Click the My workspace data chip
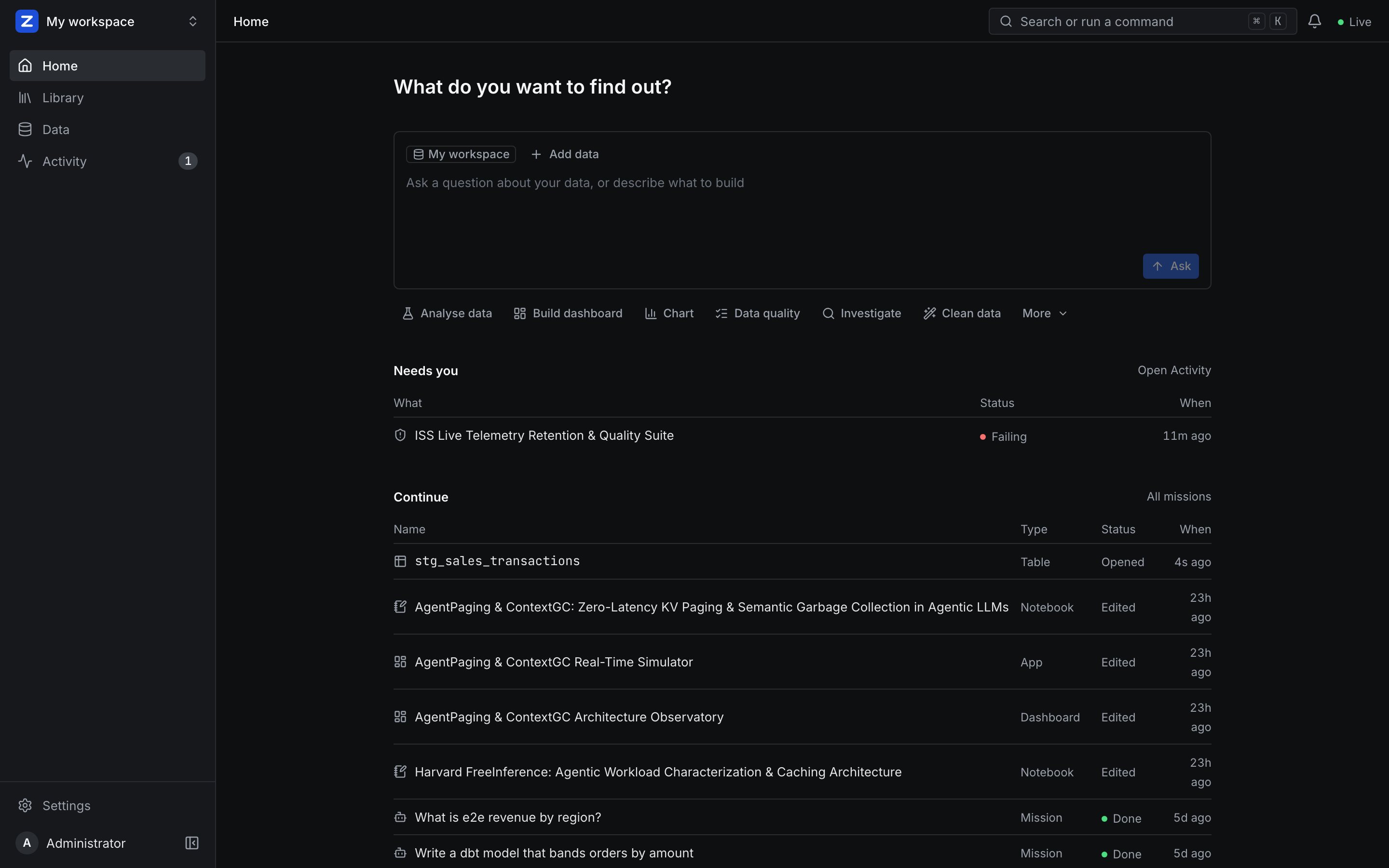This screenshot has height=868, width=1389. pos(461,154)
